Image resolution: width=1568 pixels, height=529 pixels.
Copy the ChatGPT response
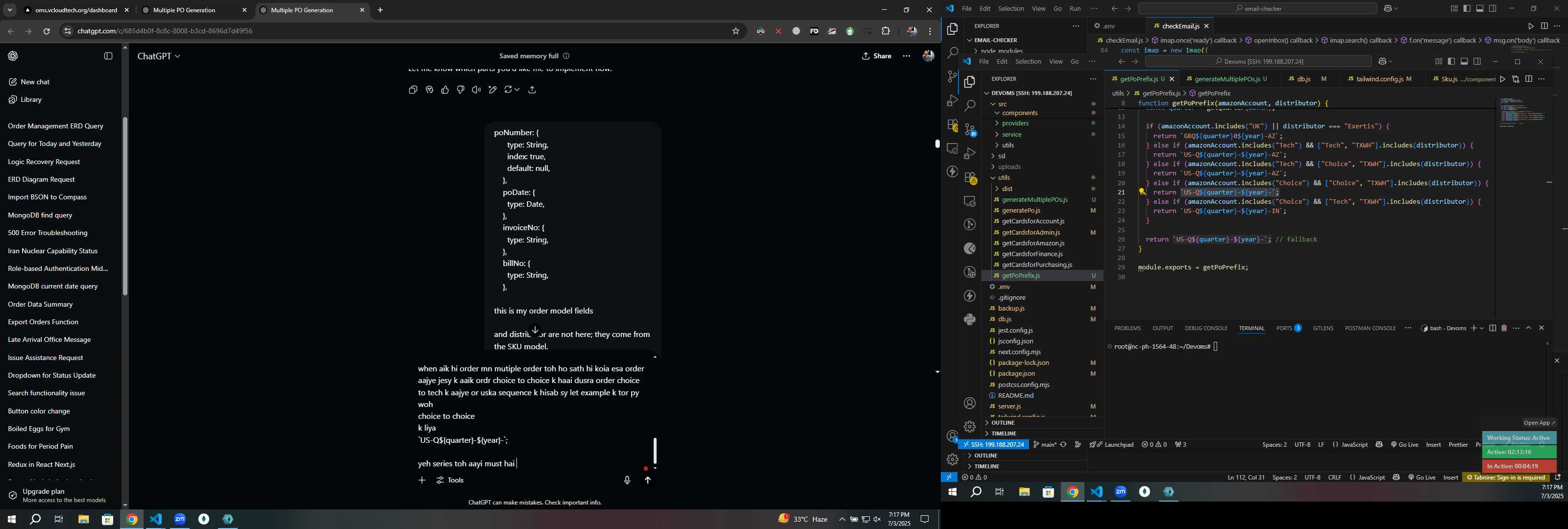coord(413,90)
